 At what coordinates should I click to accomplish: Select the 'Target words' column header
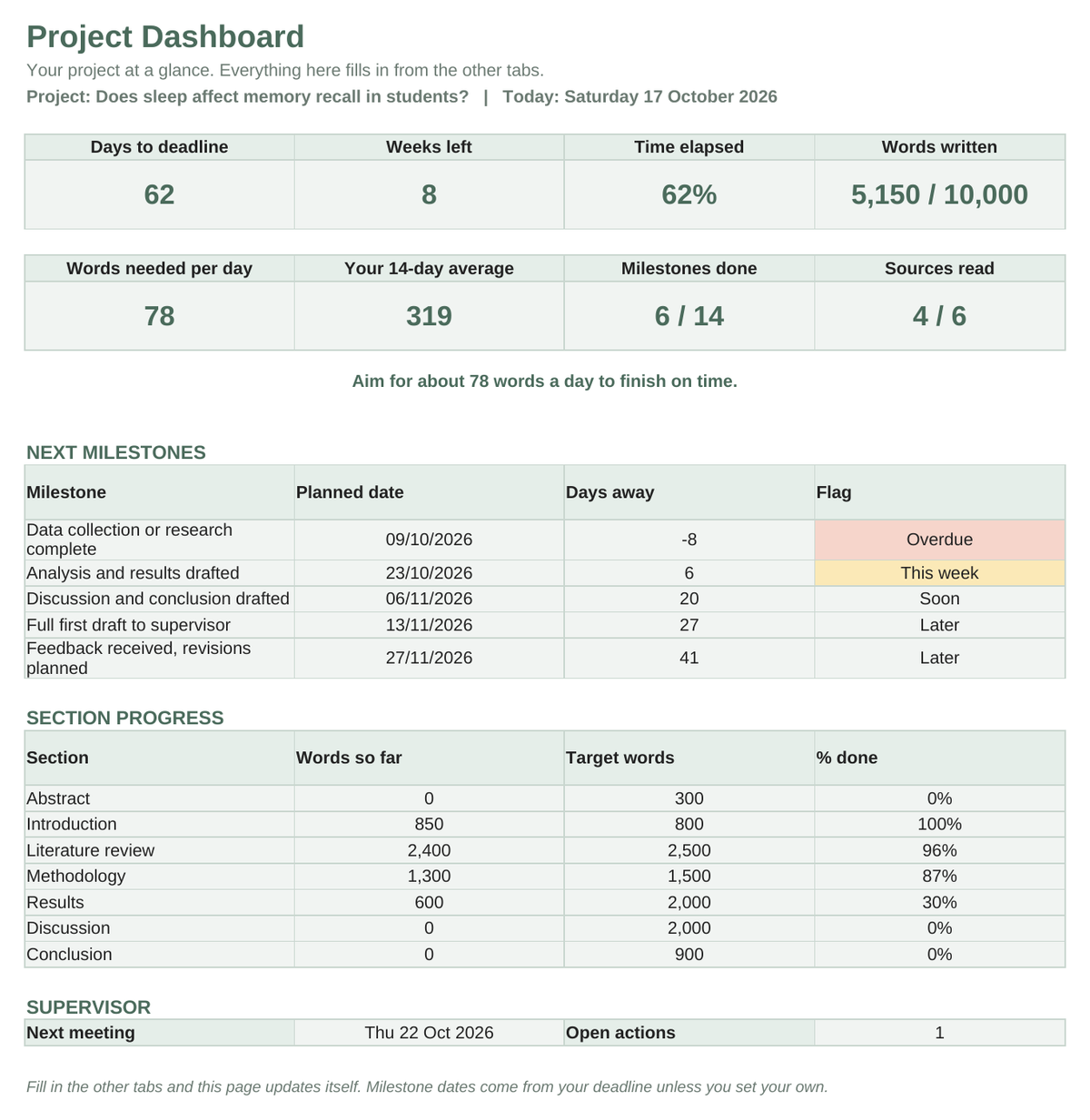[x=689, y=758]
